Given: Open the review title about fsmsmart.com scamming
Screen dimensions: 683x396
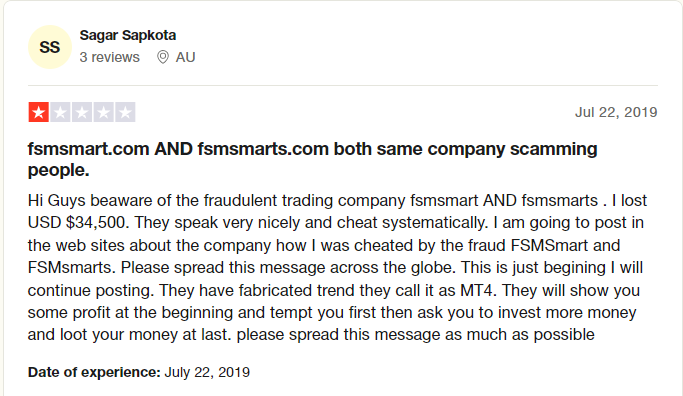Looking at the screenshot, I should pos(312,159).
